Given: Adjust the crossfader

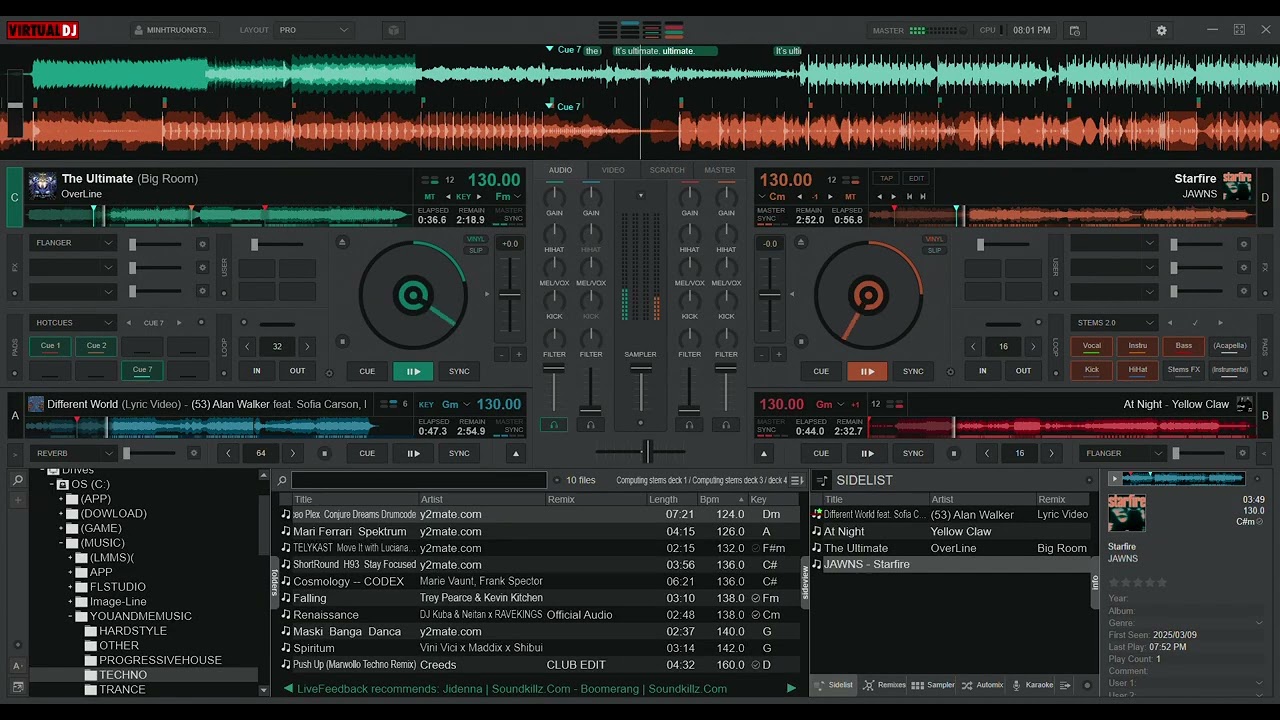Looking at the screenshot, I should (x=647, y=451).
